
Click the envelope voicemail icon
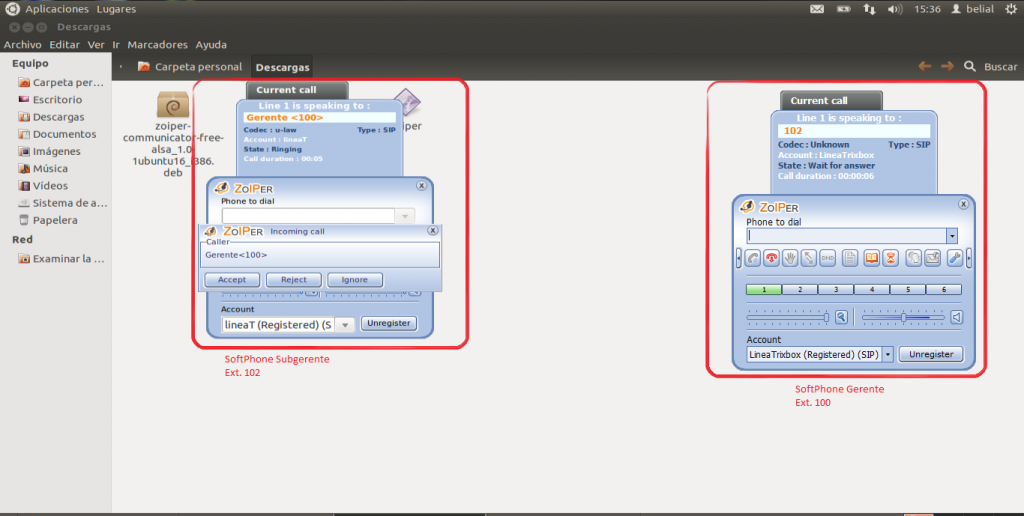pyautogui.click(x=933, y=258)
